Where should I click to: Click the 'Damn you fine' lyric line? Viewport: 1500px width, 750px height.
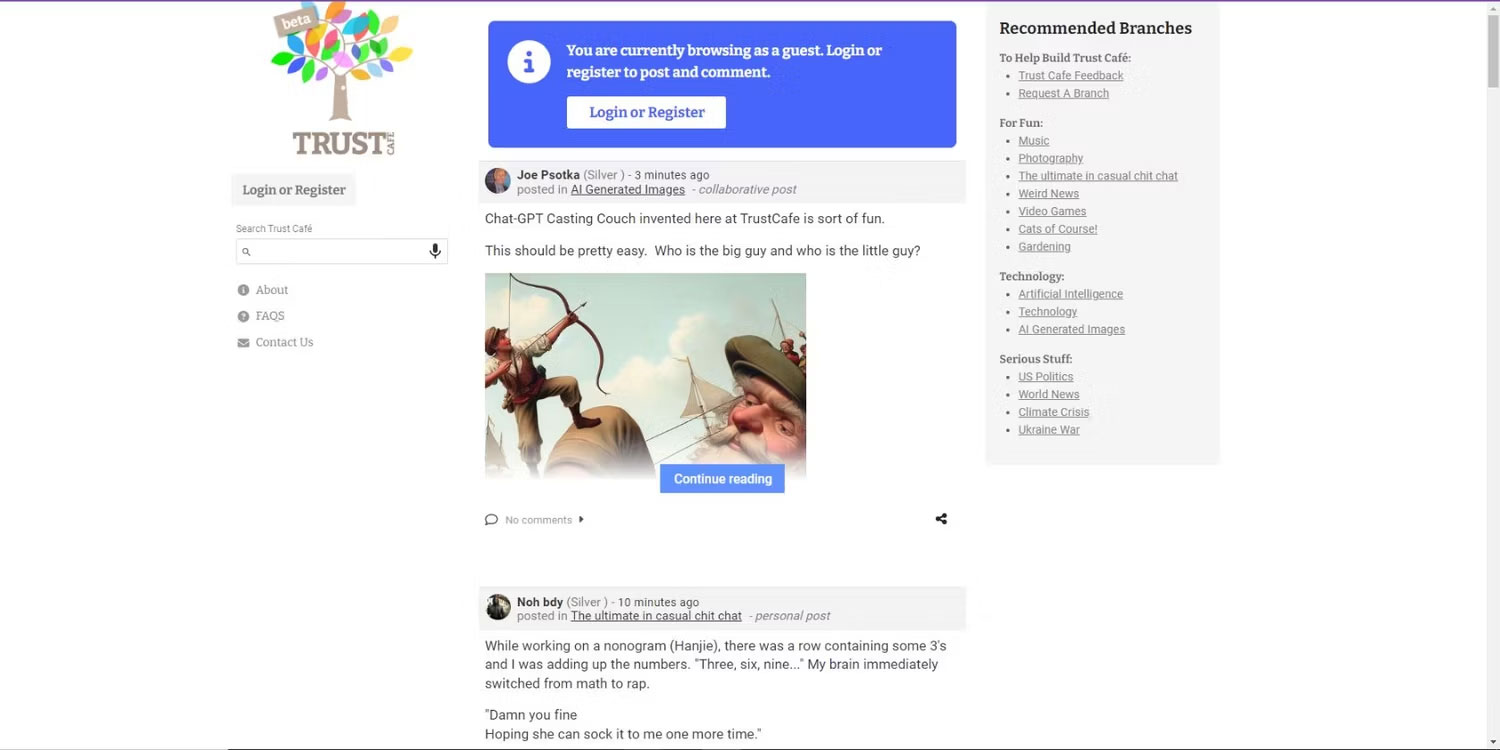coord(531,715)
